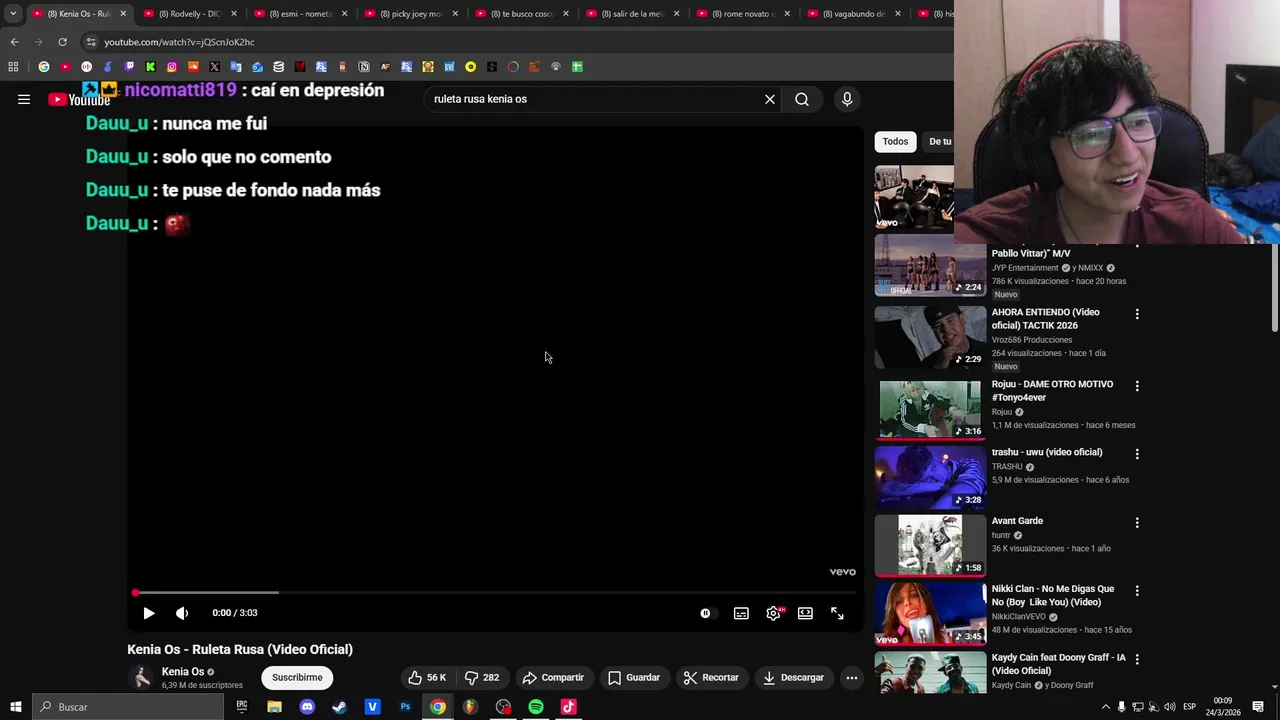Like the video with 56 K likes
The image size is (1280, 720).
pos(427,677)
